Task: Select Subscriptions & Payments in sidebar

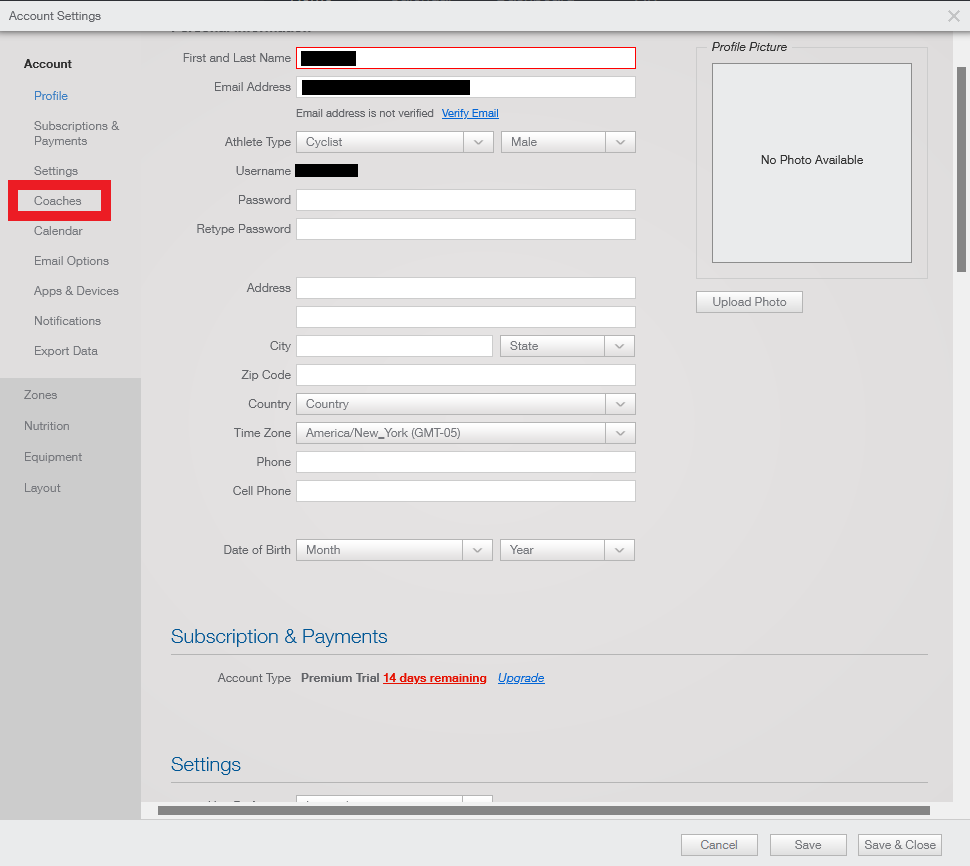Action: point(76,133)
